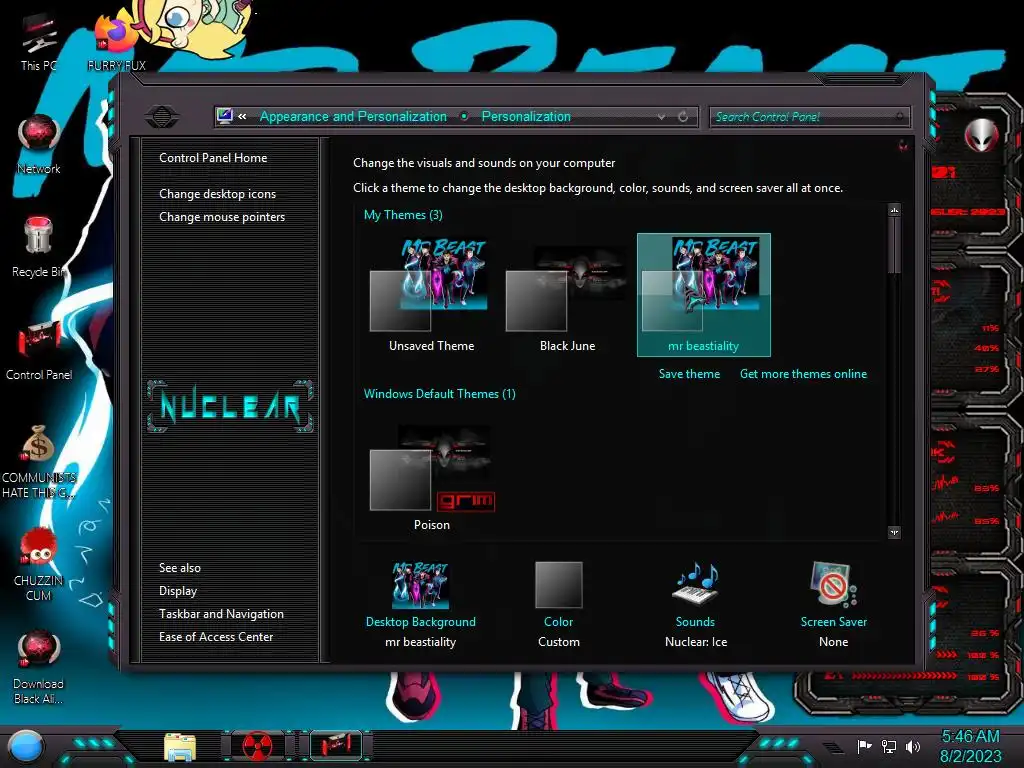Open This PC desktop icon
Image resolution: width=1024 pixels, height=768 pixels.
[x=39, y=40]
